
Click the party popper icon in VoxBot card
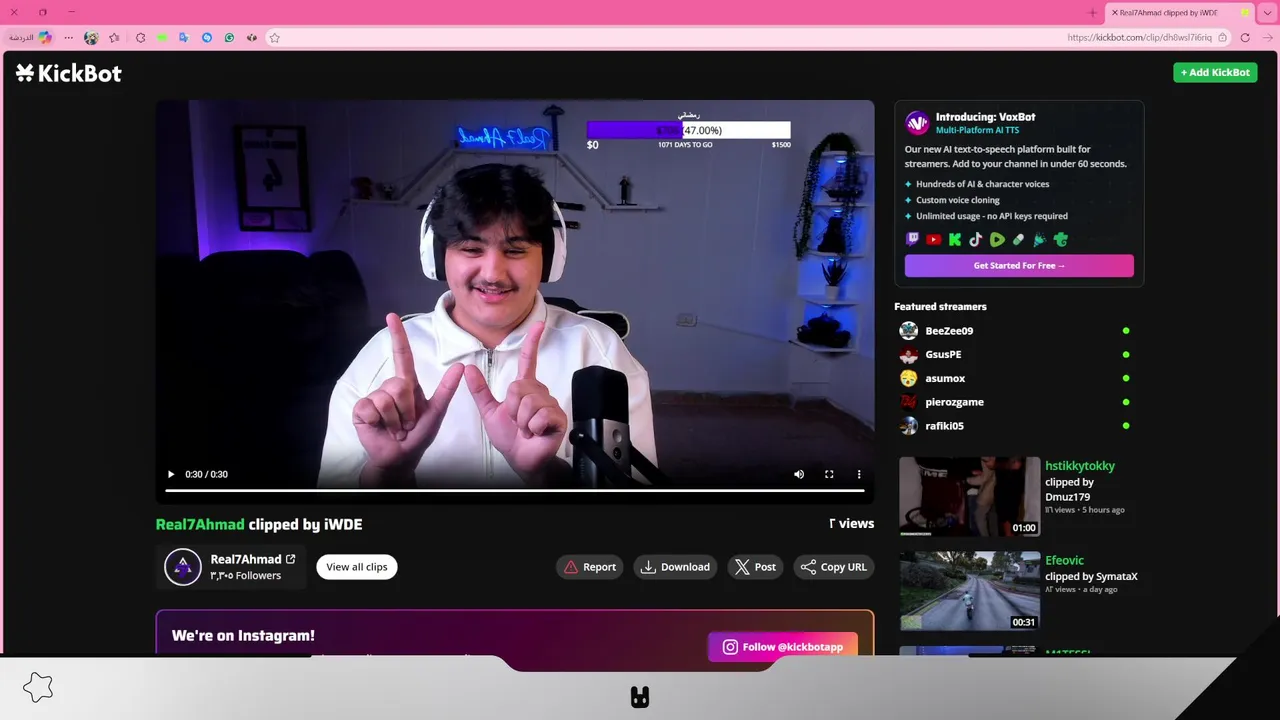point(1039,240)
